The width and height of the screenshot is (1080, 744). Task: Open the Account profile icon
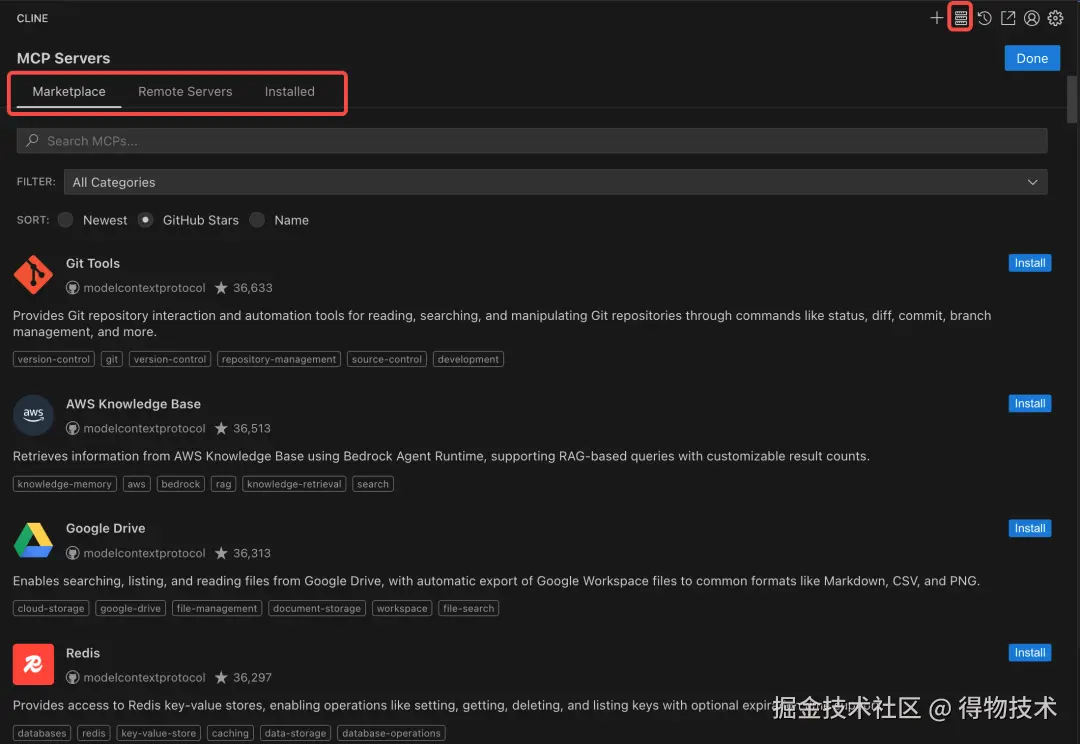point(1031,18)
